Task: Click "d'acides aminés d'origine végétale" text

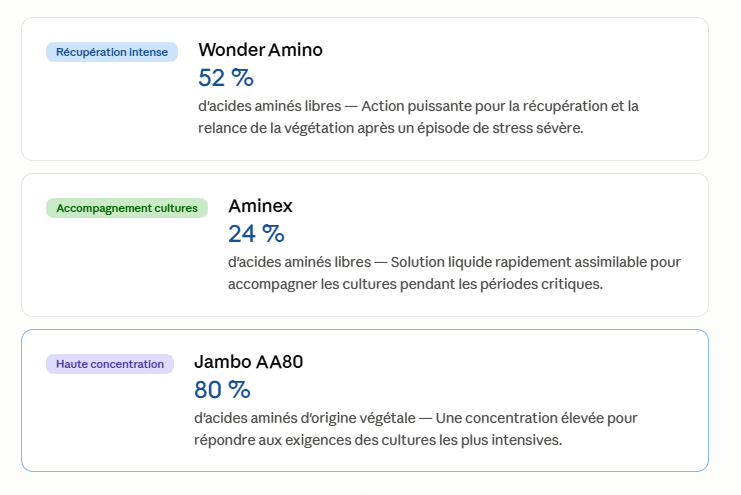Action: (305, 418)
